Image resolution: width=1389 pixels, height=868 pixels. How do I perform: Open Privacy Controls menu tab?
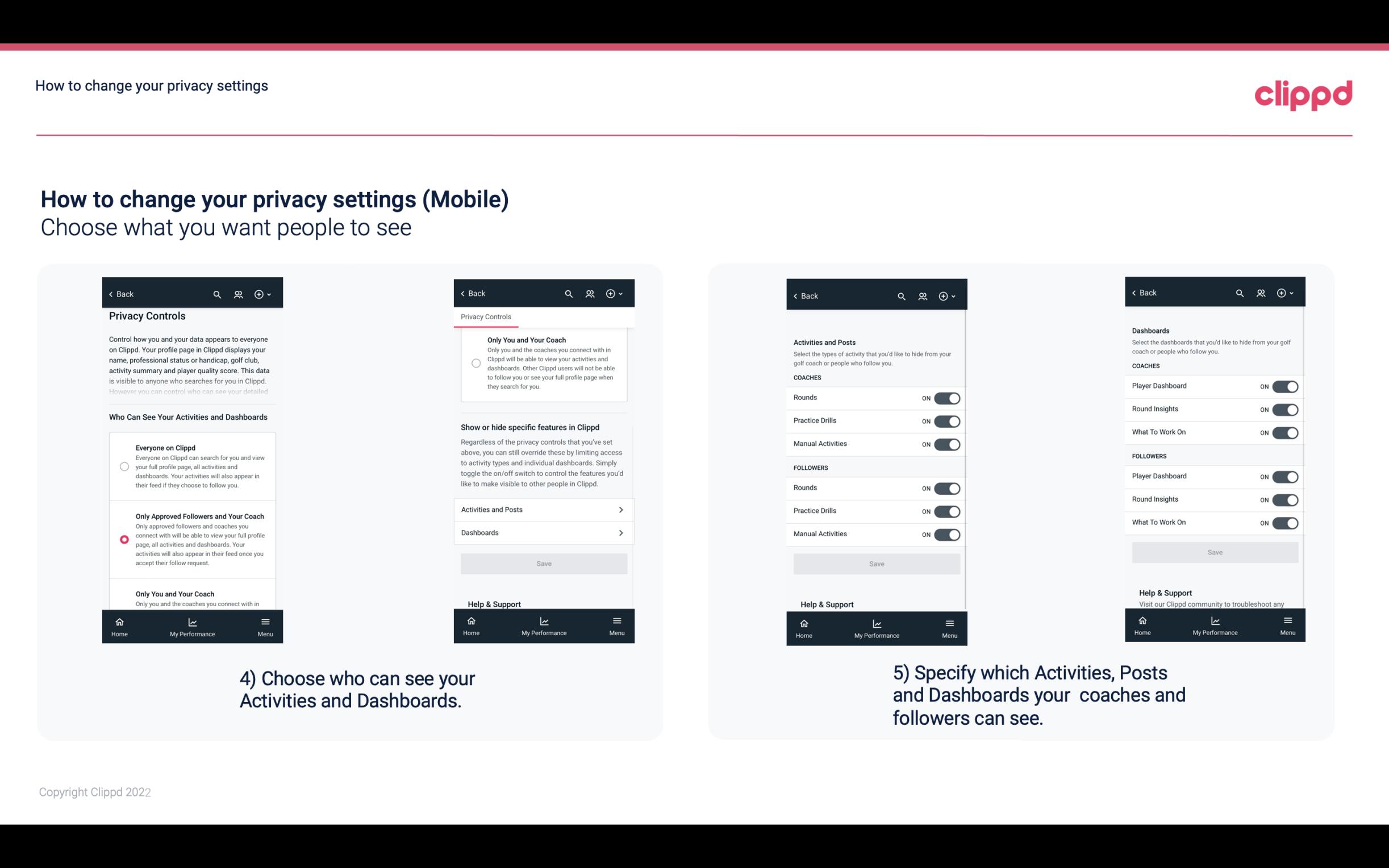(485, 316)
